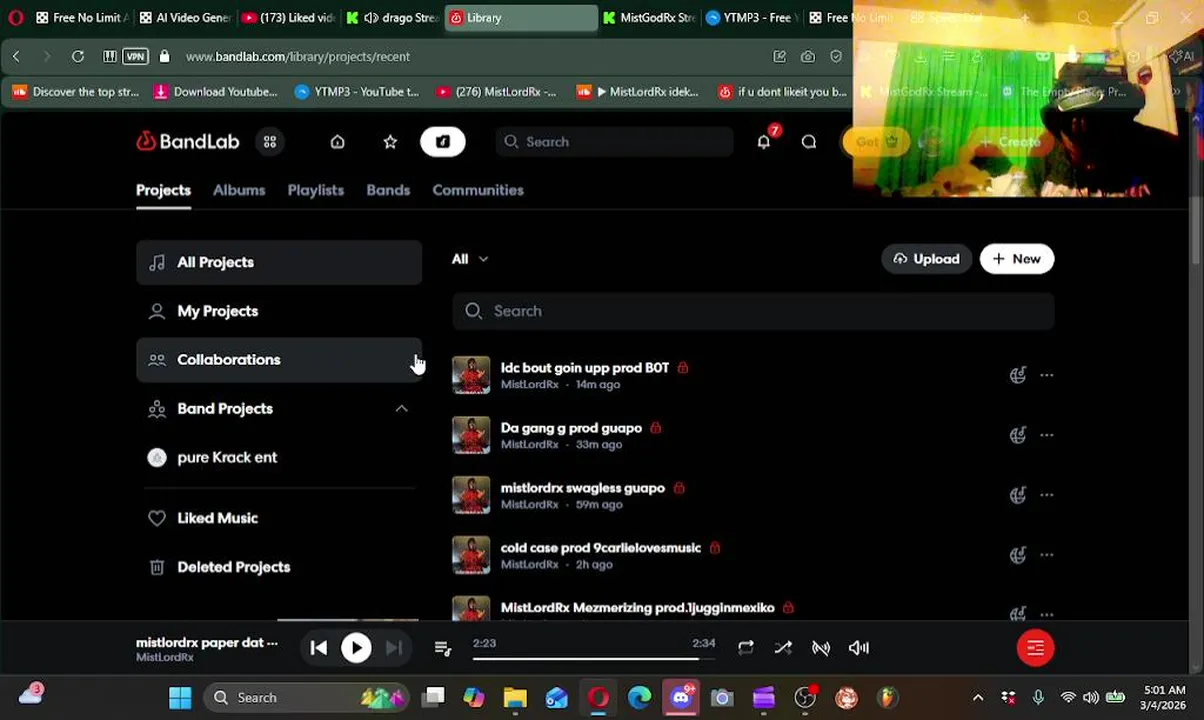
Task: Open 'mistlordrx swagless guapo' project
Action: (582, 488)
